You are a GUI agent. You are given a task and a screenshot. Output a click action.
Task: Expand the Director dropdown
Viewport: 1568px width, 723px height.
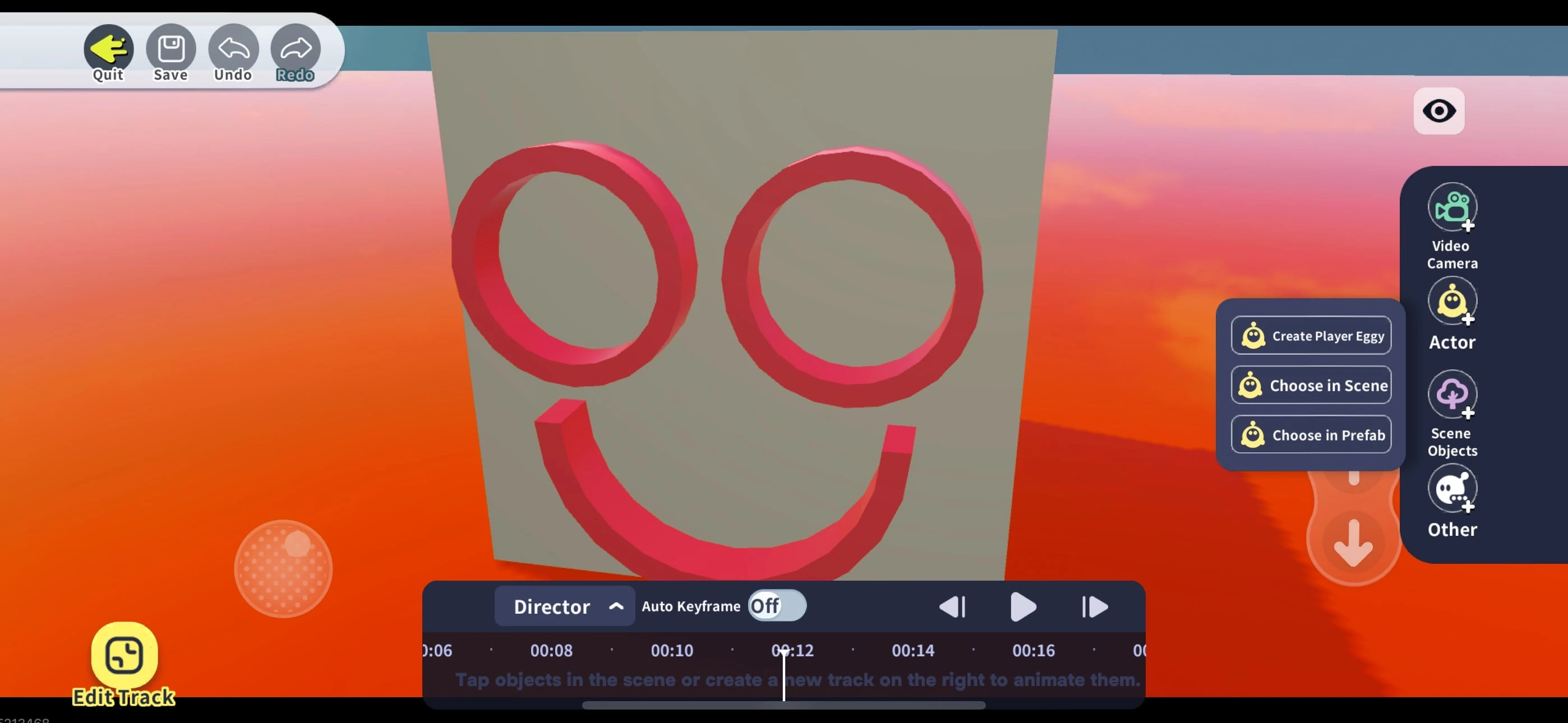click(564, 607)
